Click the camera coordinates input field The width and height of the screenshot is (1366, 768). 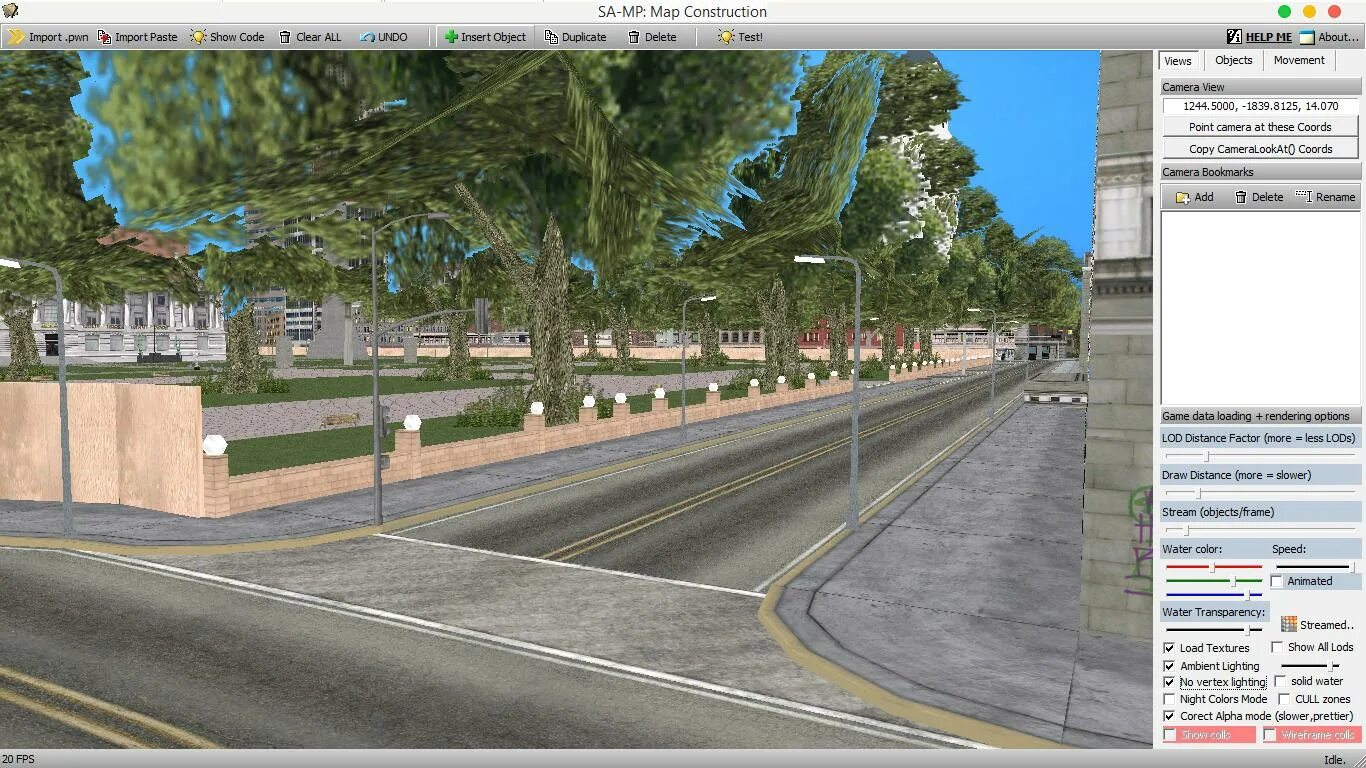coord(1260,105)
